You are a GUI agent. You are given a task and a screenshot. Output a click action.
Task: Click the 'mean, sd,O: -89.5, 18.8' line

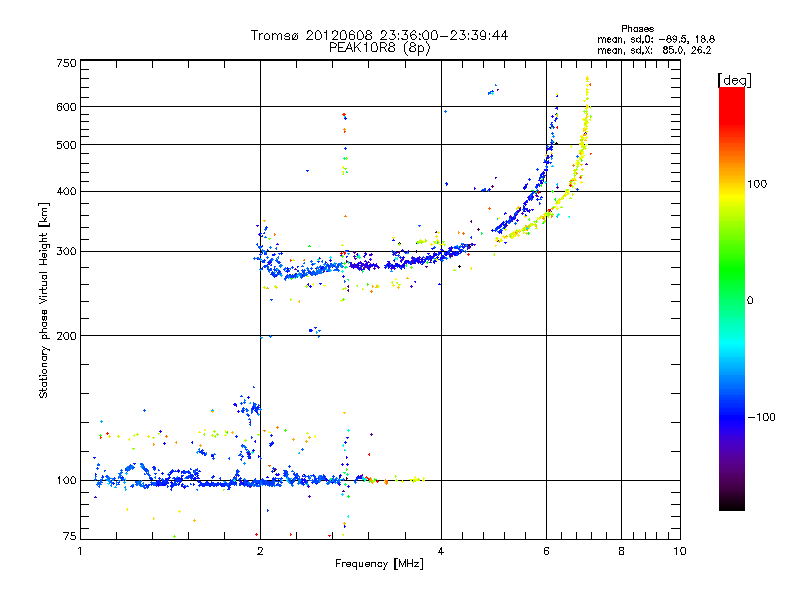(x=656, y=39)
